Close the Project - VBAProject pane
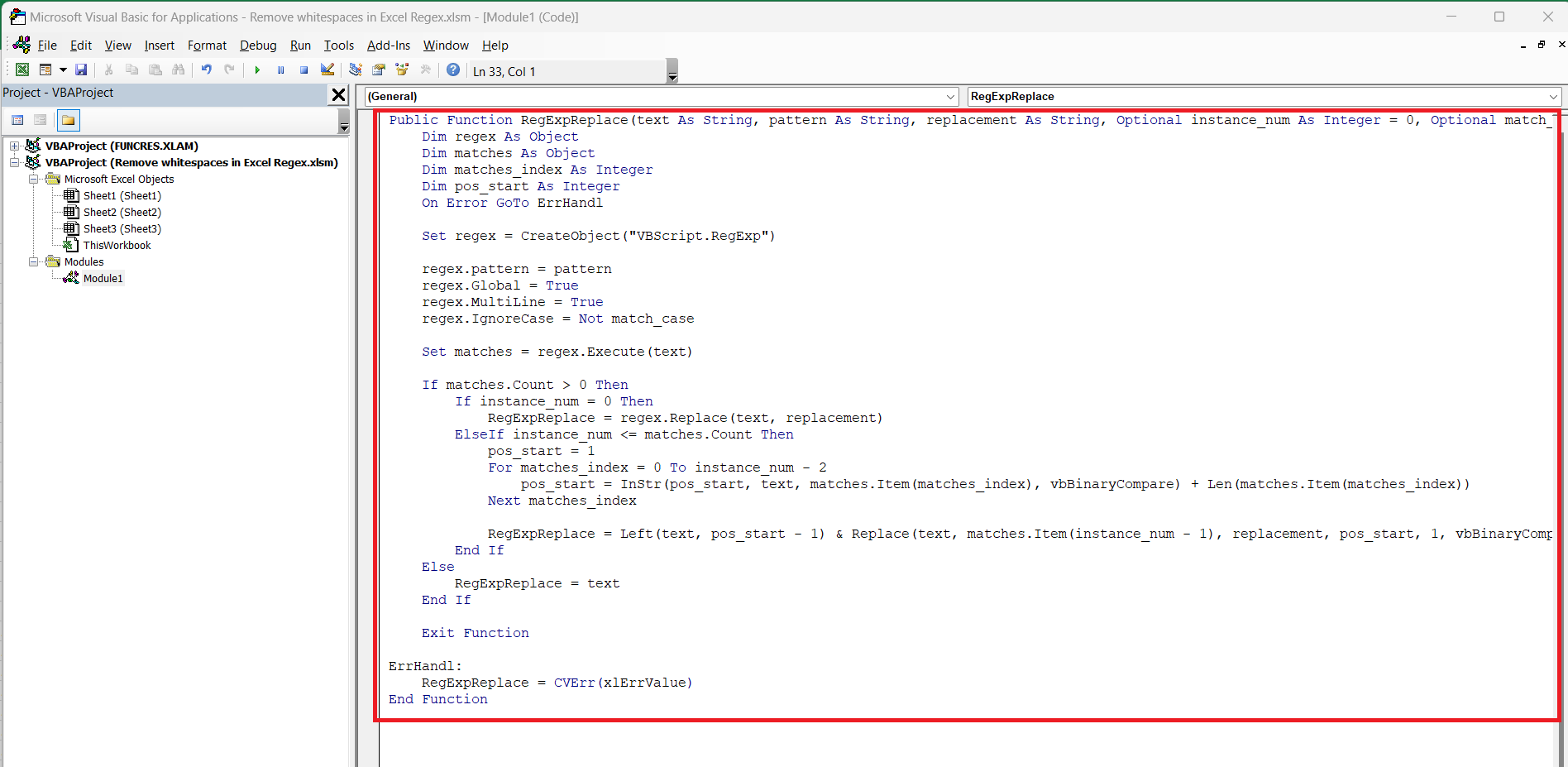This screenshot has height=767, width=1568. (338, 94)
